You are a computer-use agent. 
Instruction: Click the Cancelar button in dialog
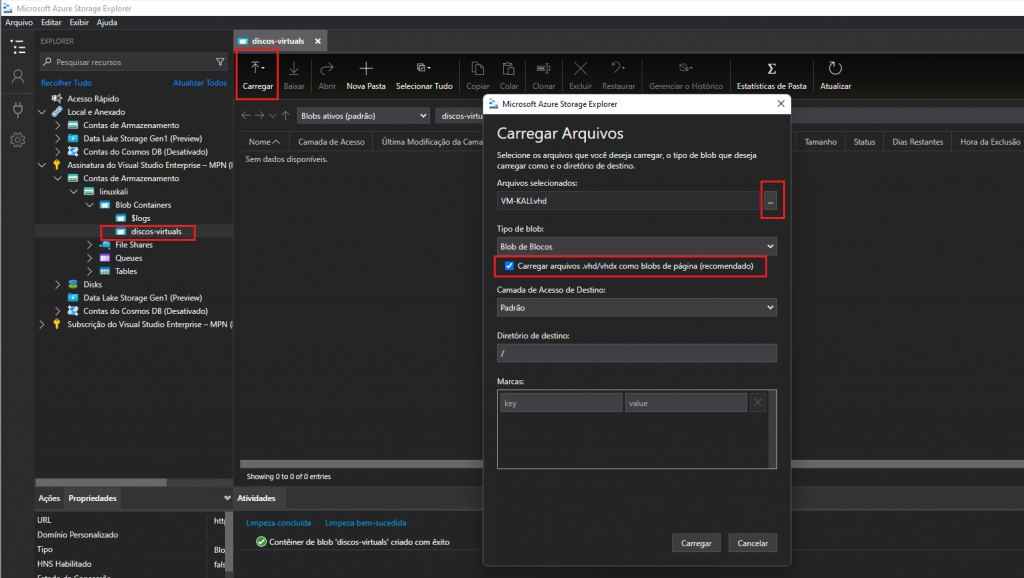tap(752, 543)
